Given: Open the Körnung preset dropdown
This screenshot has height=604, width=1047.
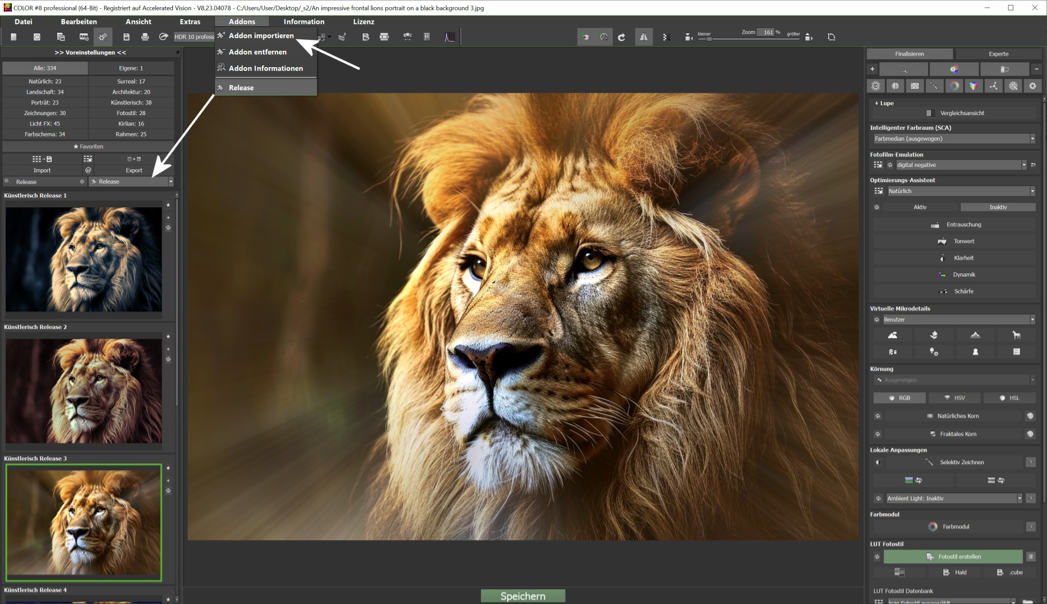Looking at the screenshot, I should point(954,380).
